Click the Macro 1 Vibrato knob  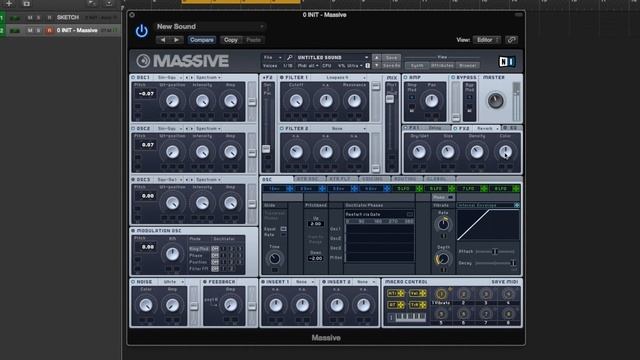(441, 294)
